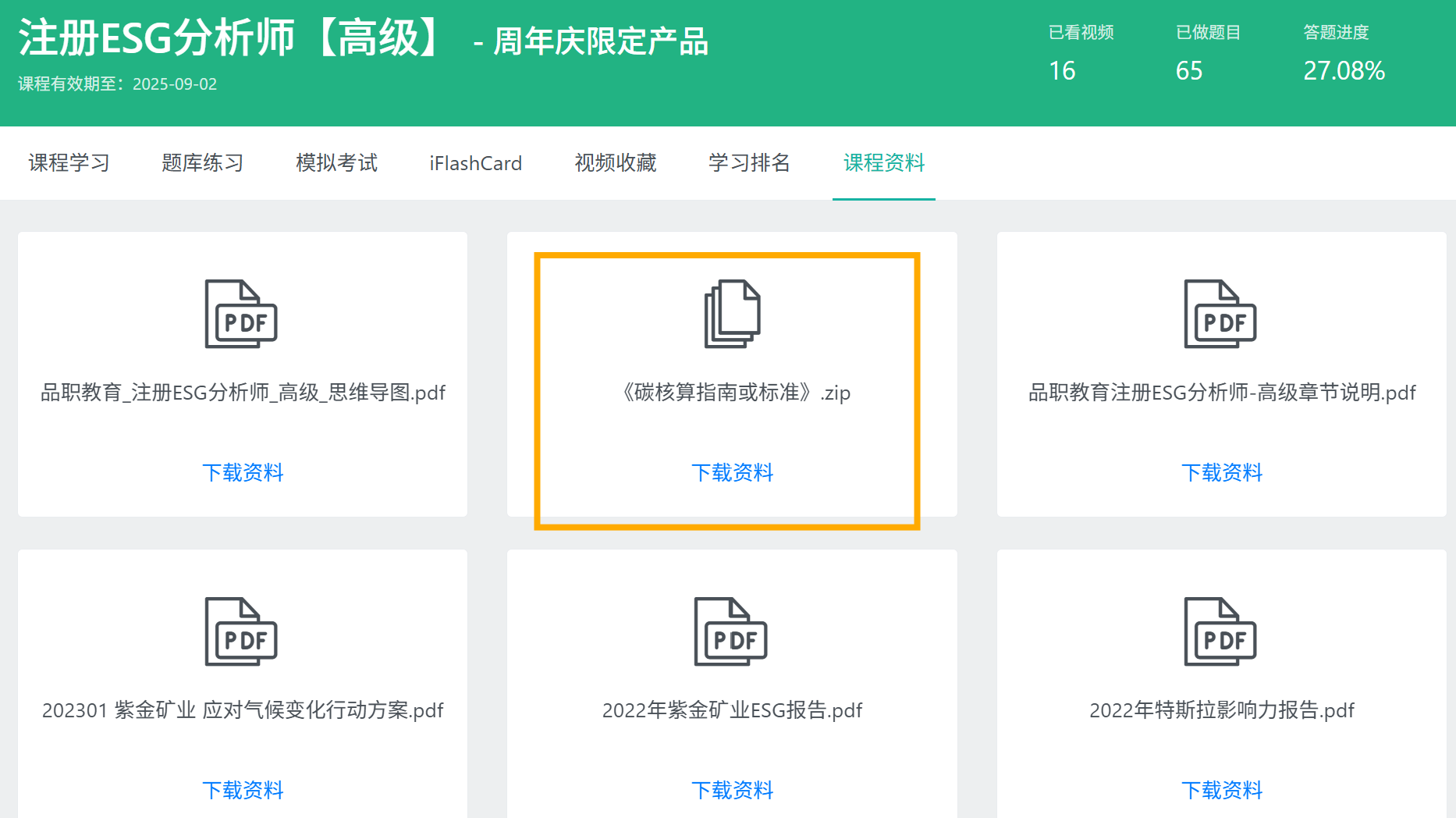Click file name 品职教育_注册ESG分析师_高级_思维导图.pdf

[x=243, y=392]
